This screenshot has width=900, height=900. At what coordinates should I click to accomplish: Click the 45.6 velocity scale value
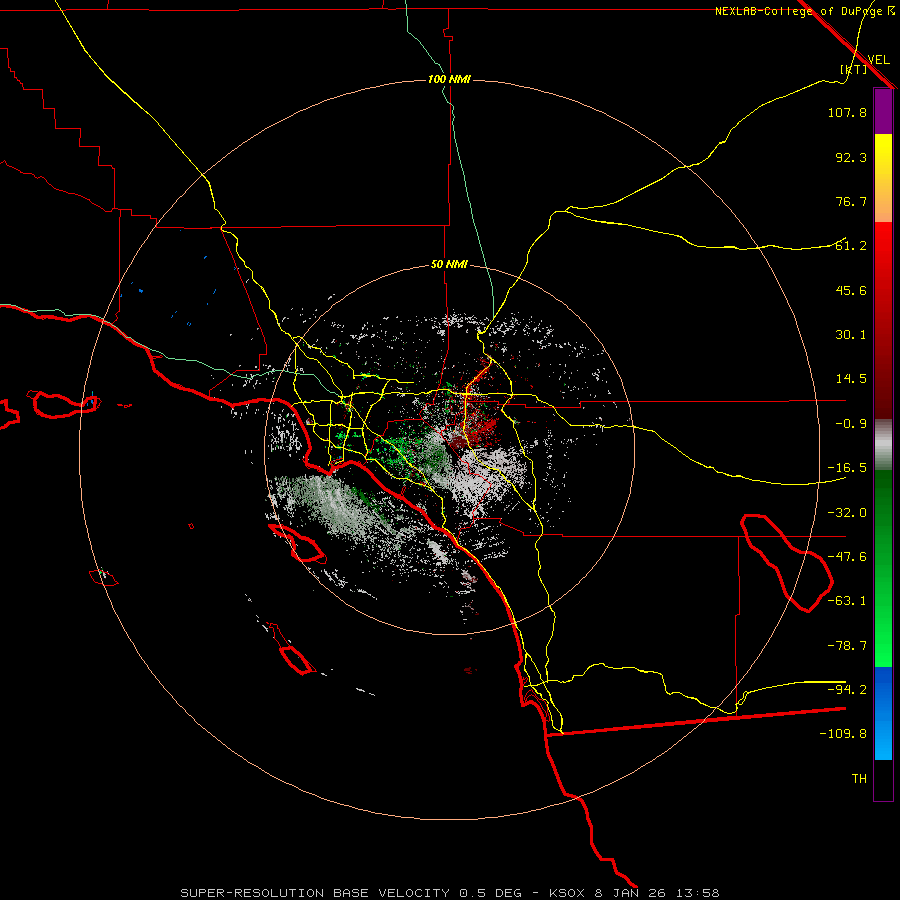(851, 290)
